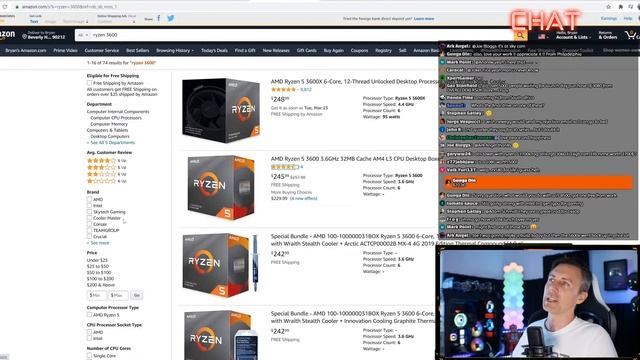This screenshot has width=640, height=360.
Task: Check the Cooler Master brand
Action: point(89,218)
